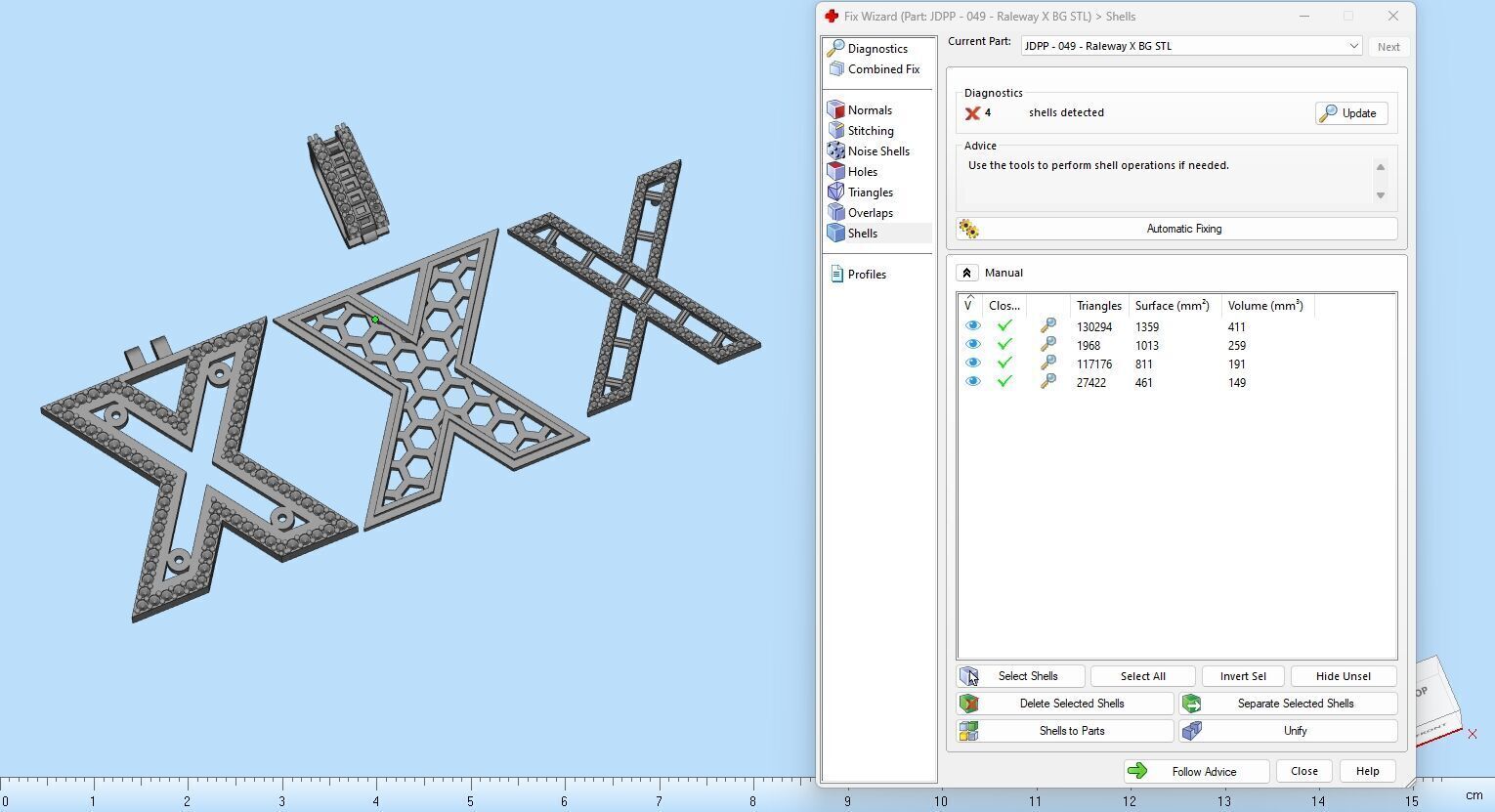This screenshot has width=1495, height=812.
Task: Click closed checkmark of 117176-triangle shell
Action: click(1004, 363)
